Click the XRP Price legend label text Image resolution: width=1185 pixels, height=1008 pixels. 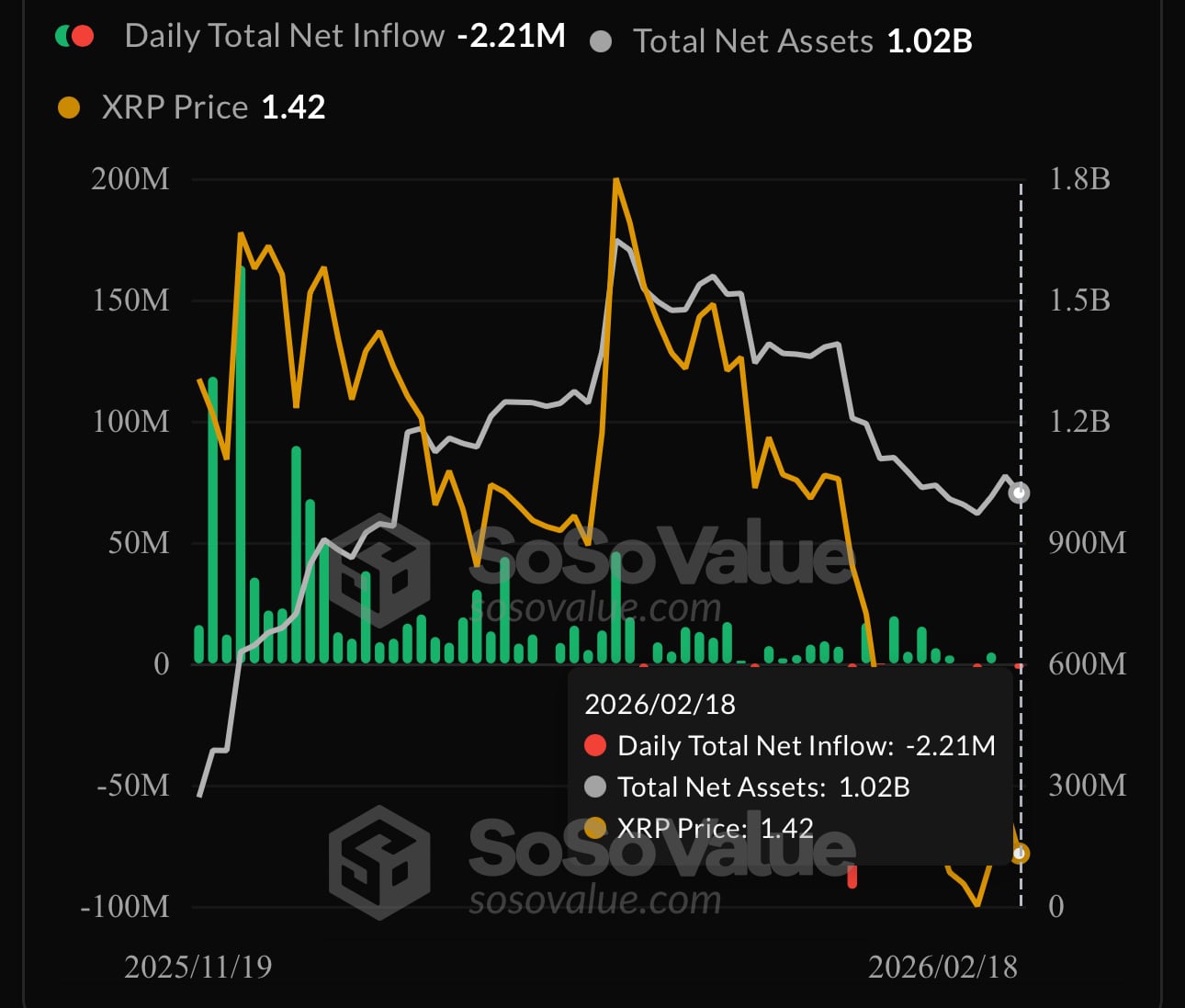(x=175, y=108)
